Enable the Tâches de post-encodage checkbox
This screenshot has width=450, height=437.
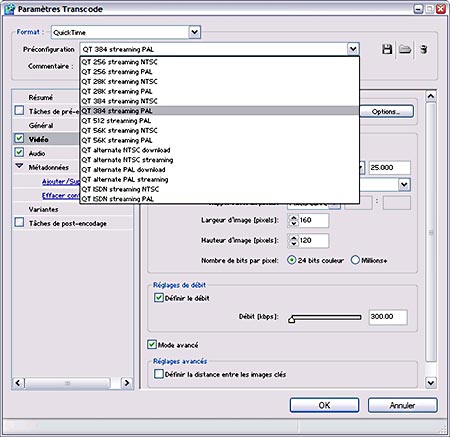point(19,222)
